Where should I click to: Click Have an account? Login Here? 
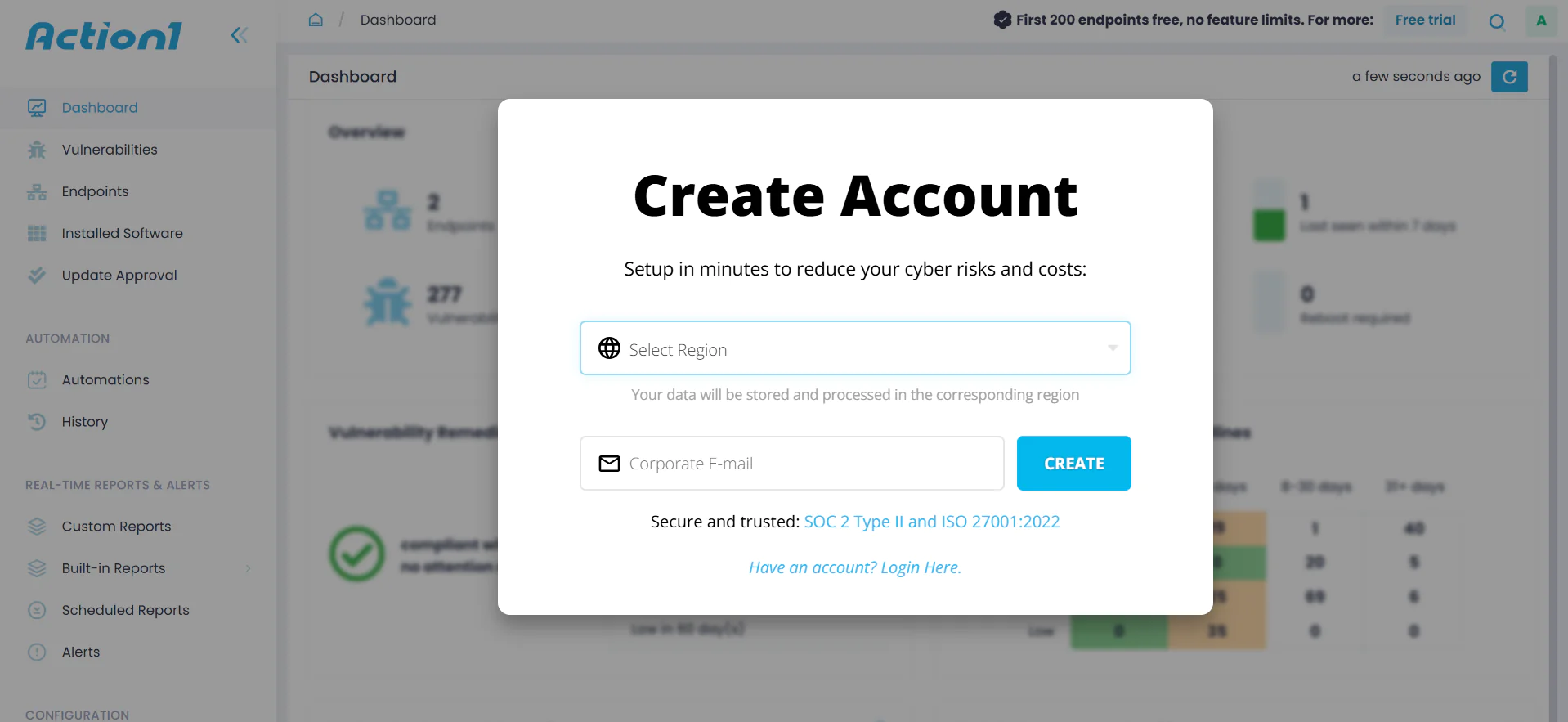click(x=854, y=567)
